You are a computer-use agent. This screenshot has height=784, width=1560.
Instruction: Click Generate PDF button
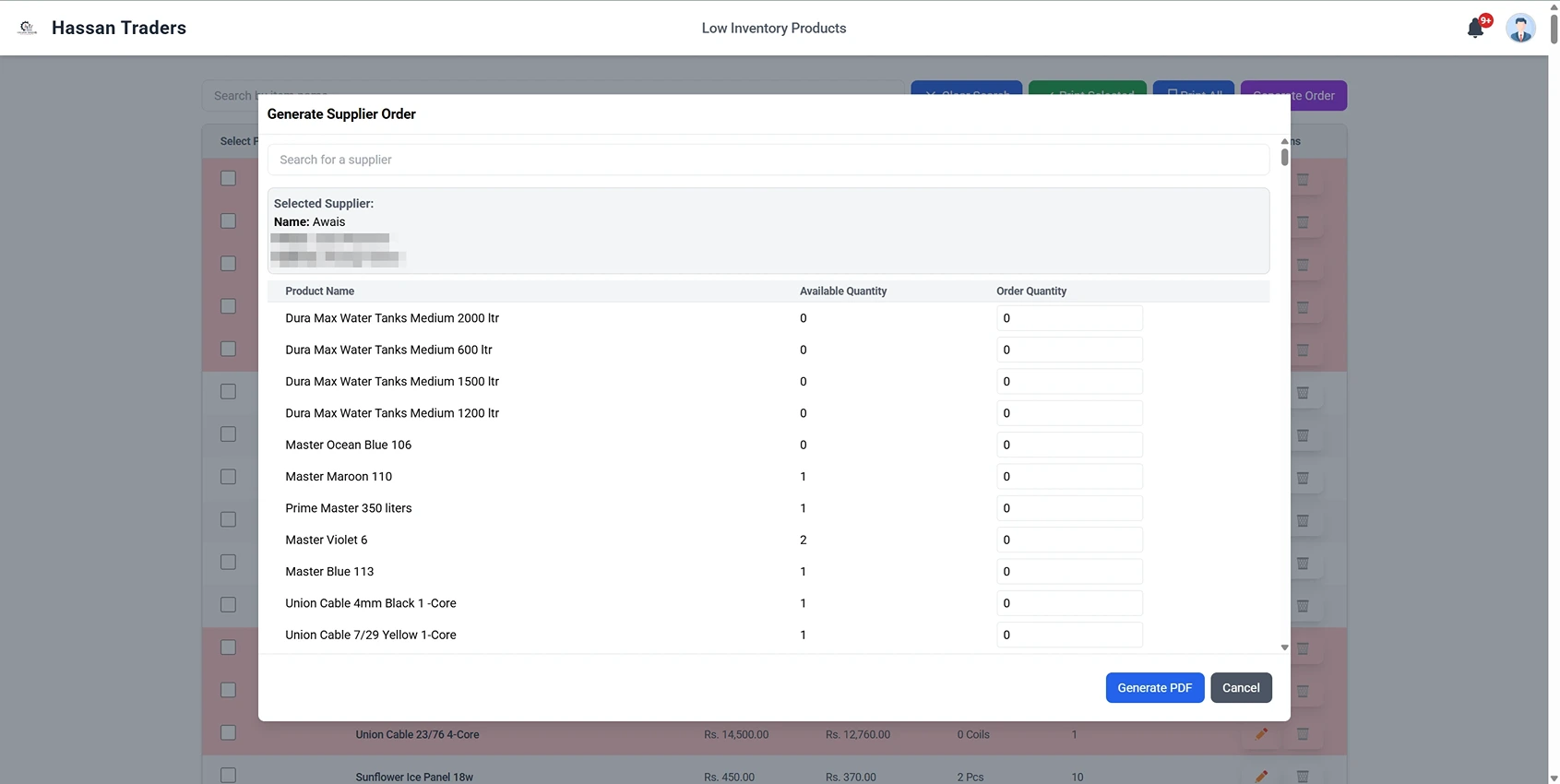click(x=1155, y=688)
